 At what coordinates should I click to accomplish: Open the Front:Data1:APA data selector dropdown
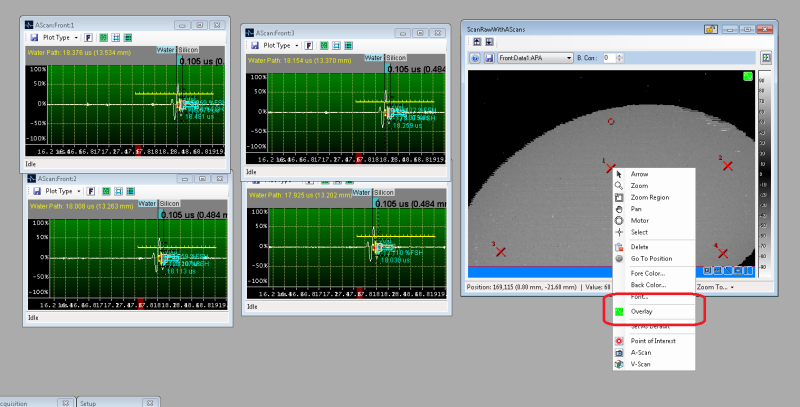tap(536, 58)
